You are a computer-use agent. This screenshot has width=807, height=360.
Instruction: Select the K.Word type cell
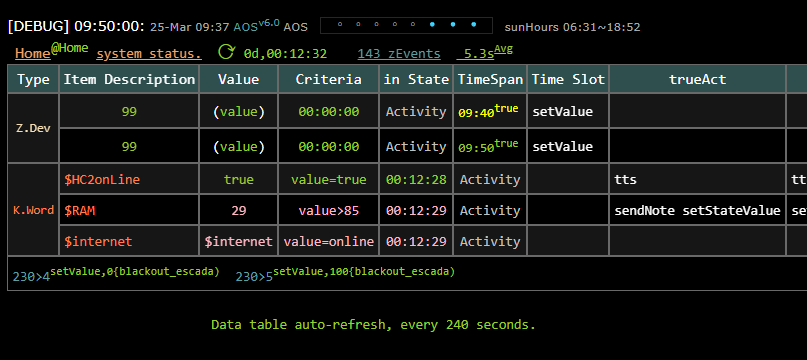[33, 210]
